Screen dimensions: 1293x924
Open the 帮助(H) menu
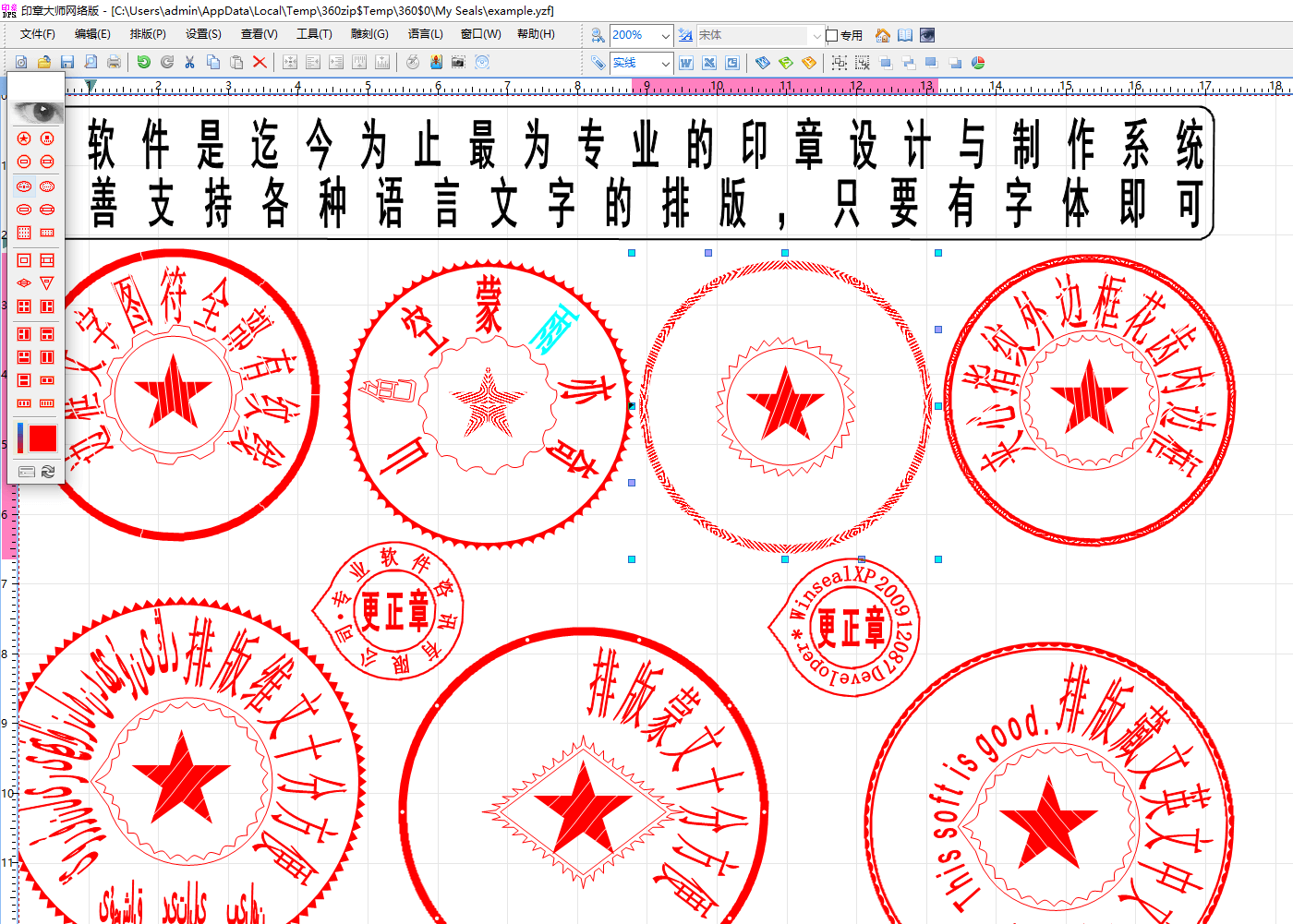[536, 34]
